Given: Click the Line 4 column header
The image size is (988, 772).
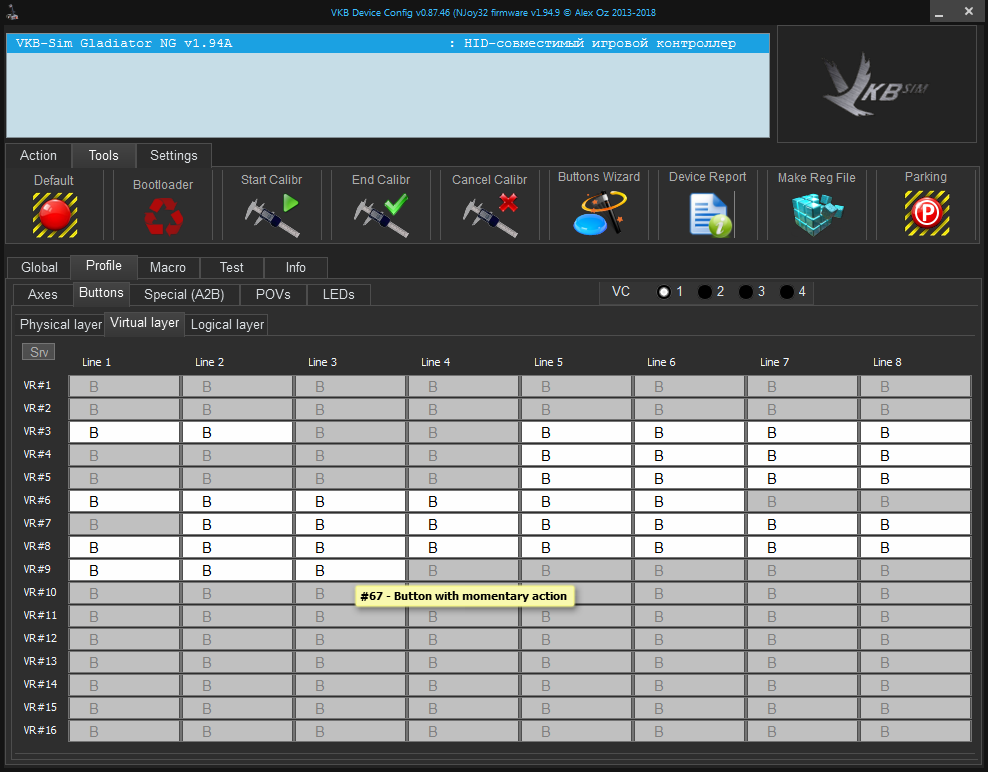Looking at the screenshot, I should pos(435,362).
